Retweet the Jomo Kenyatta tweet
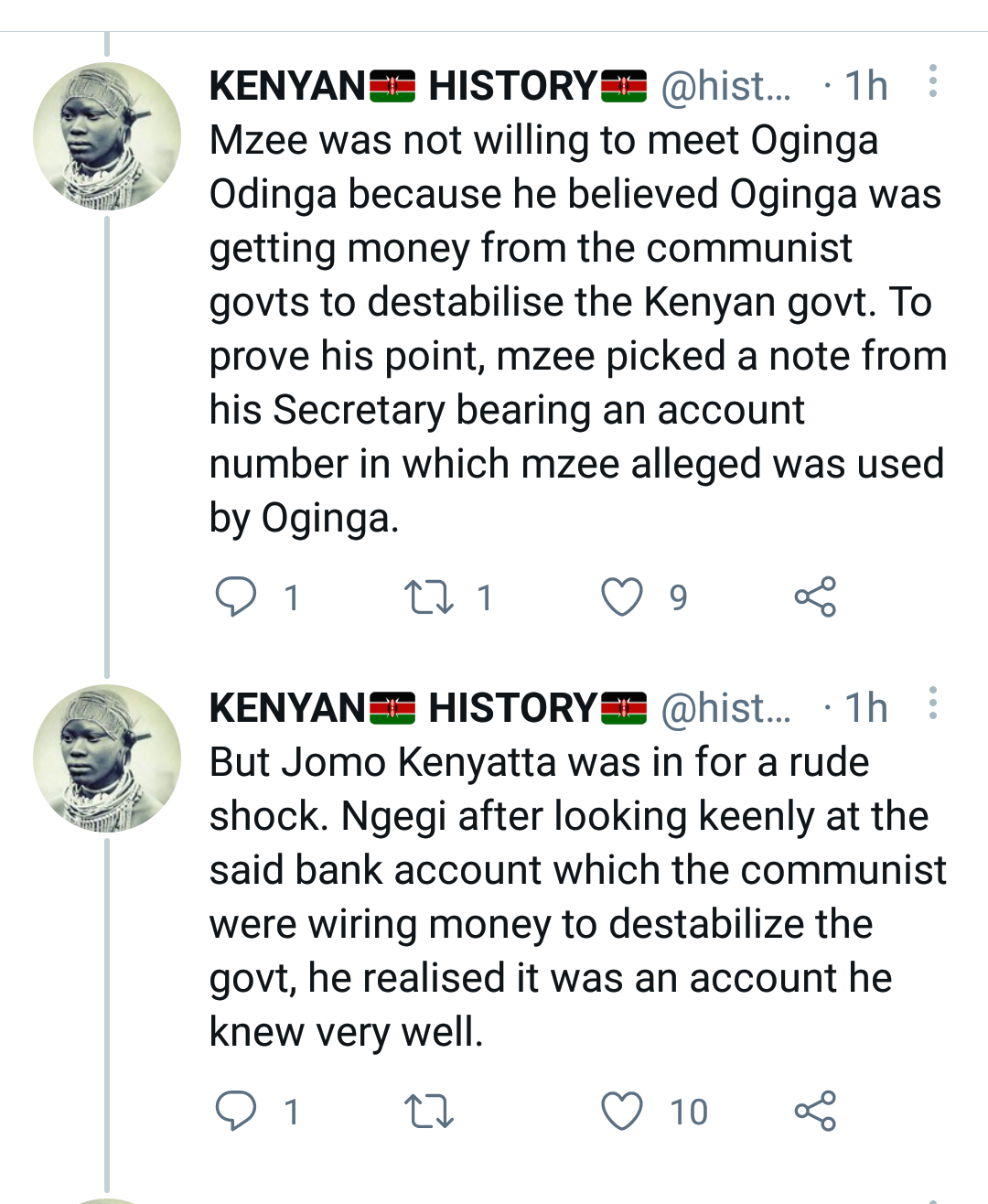Viewport: 988px width, 1204px height. (429, 1112)
